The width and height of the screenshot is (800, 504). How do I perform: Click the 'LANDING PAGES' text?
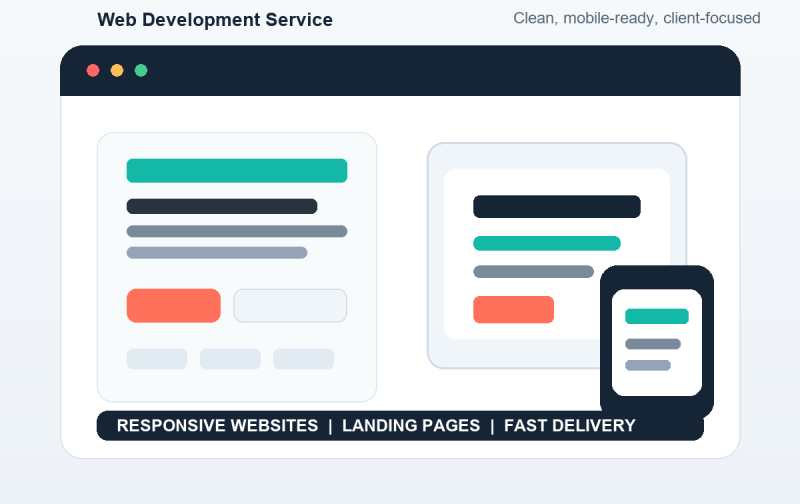(411, 425)
